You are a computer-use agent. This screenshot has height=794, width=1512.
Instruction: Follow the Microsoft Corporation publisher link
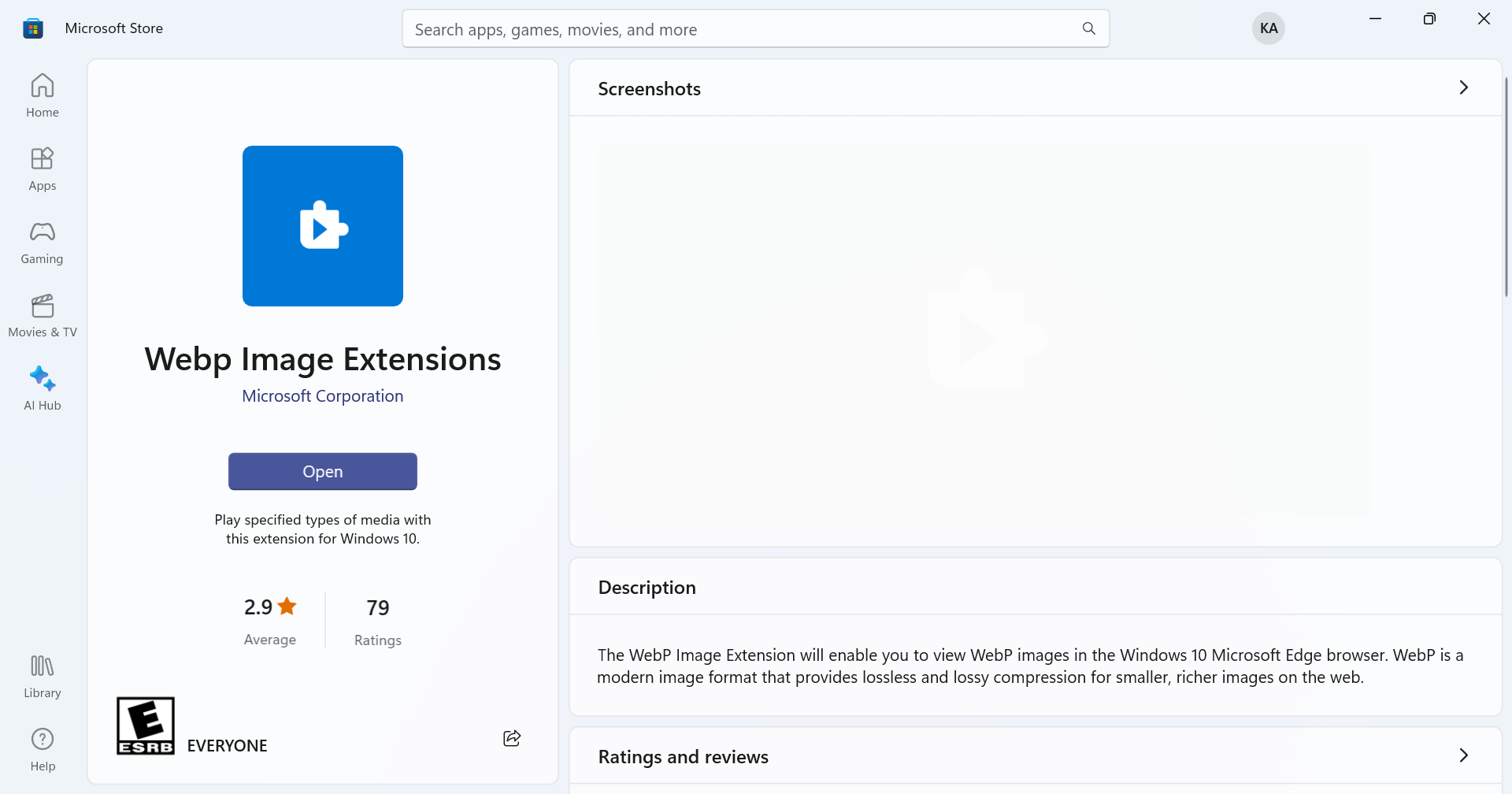point(322,396)
